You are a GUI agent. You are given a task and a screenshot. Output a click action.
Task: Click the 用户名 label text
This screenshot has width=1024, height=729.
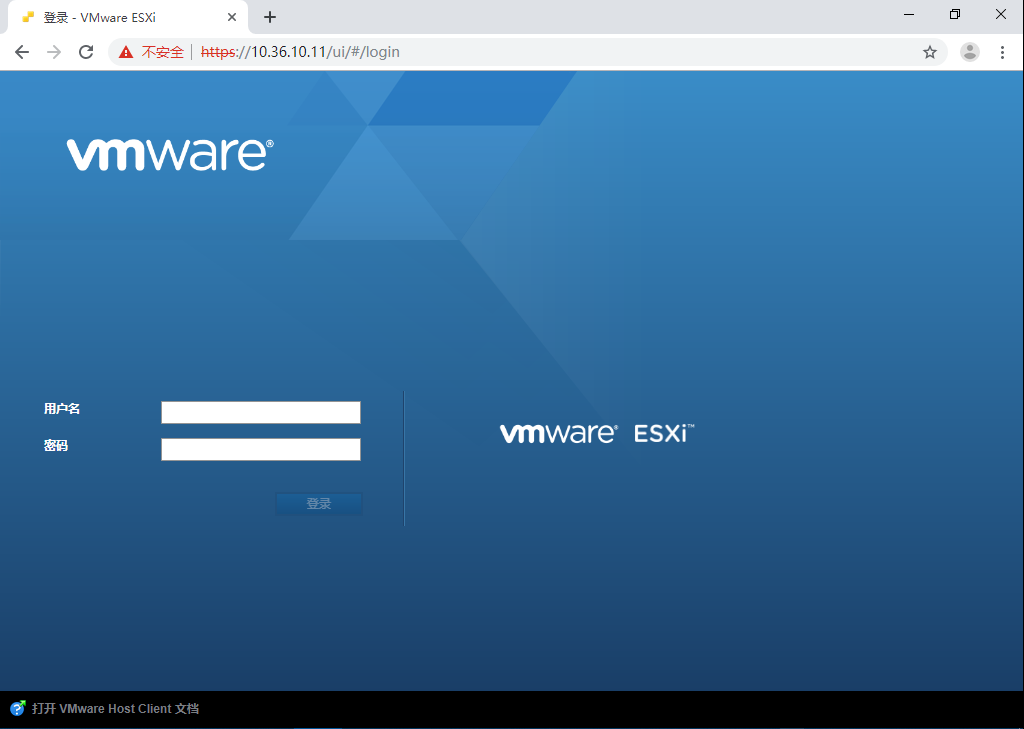coord(61,409)
